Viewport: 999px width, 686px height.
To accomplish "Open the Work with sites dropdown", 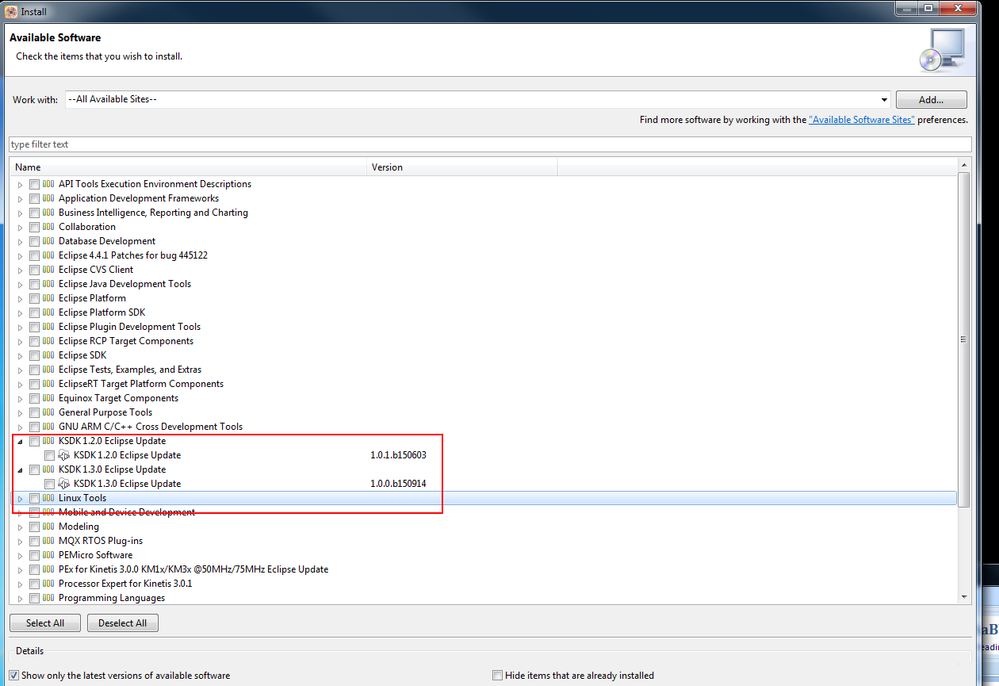I will click(x=884, y=99).
